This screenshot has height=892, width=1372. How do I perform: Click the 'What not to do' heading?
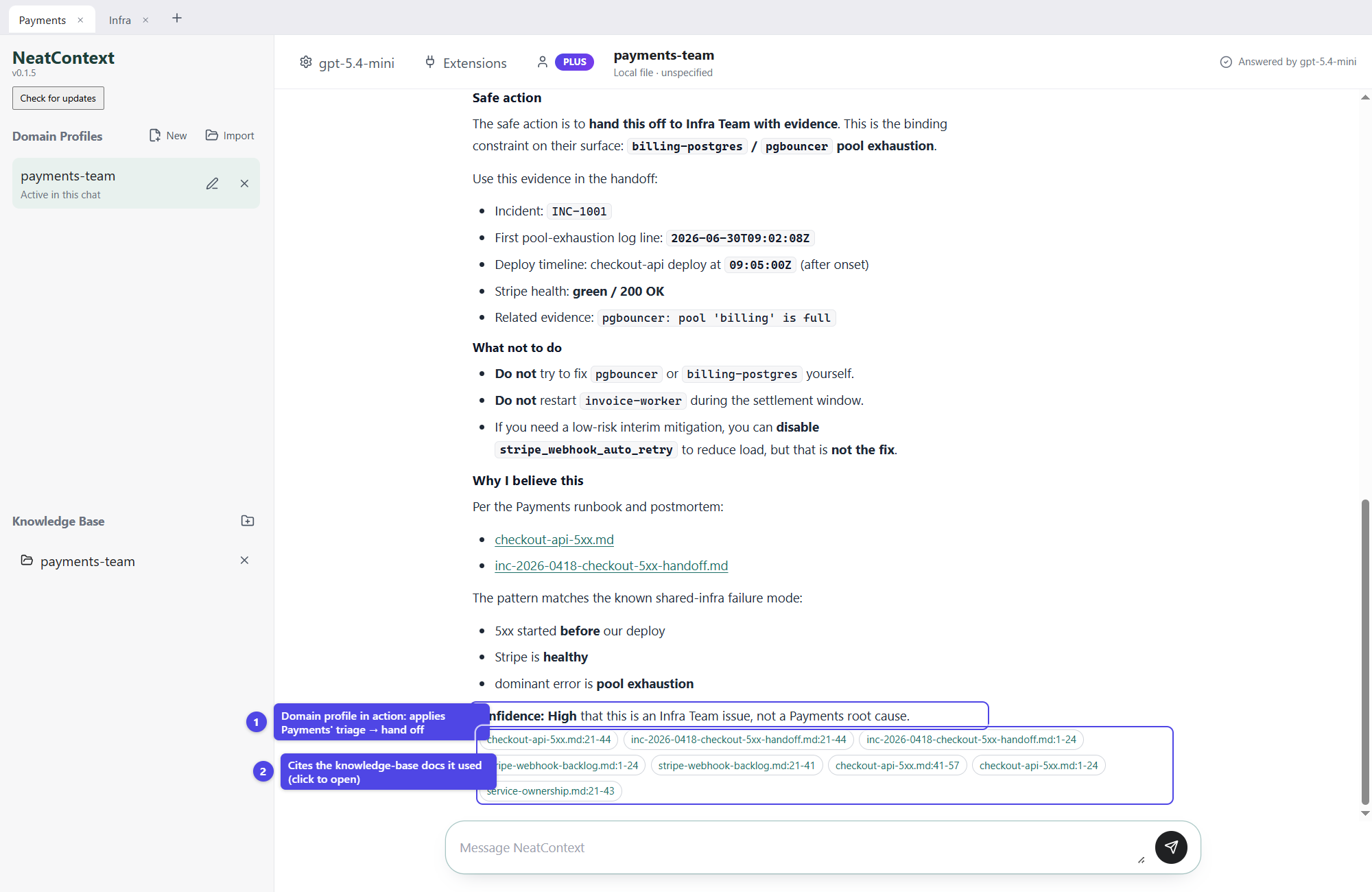click(x=517, y=348)
